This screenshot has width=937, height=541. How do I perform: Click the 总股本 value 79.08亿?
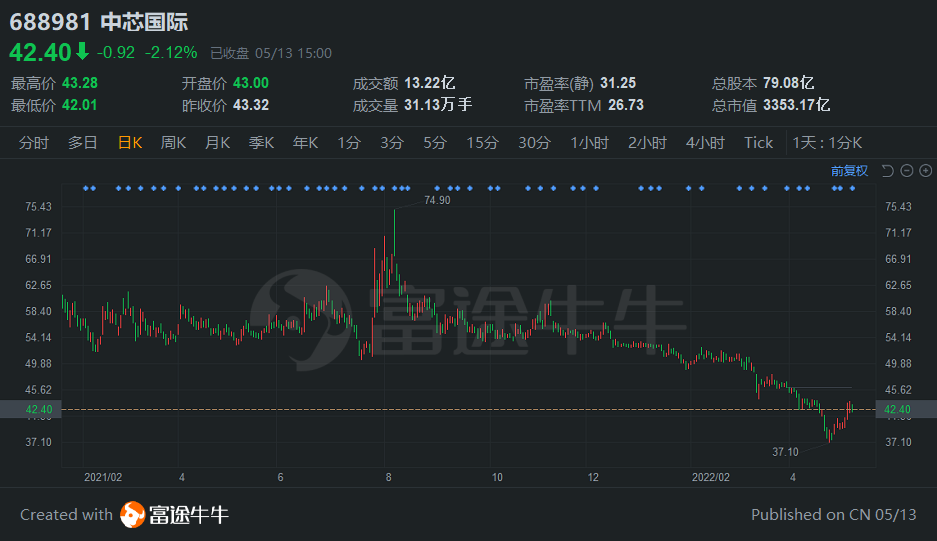coord(789,83)
